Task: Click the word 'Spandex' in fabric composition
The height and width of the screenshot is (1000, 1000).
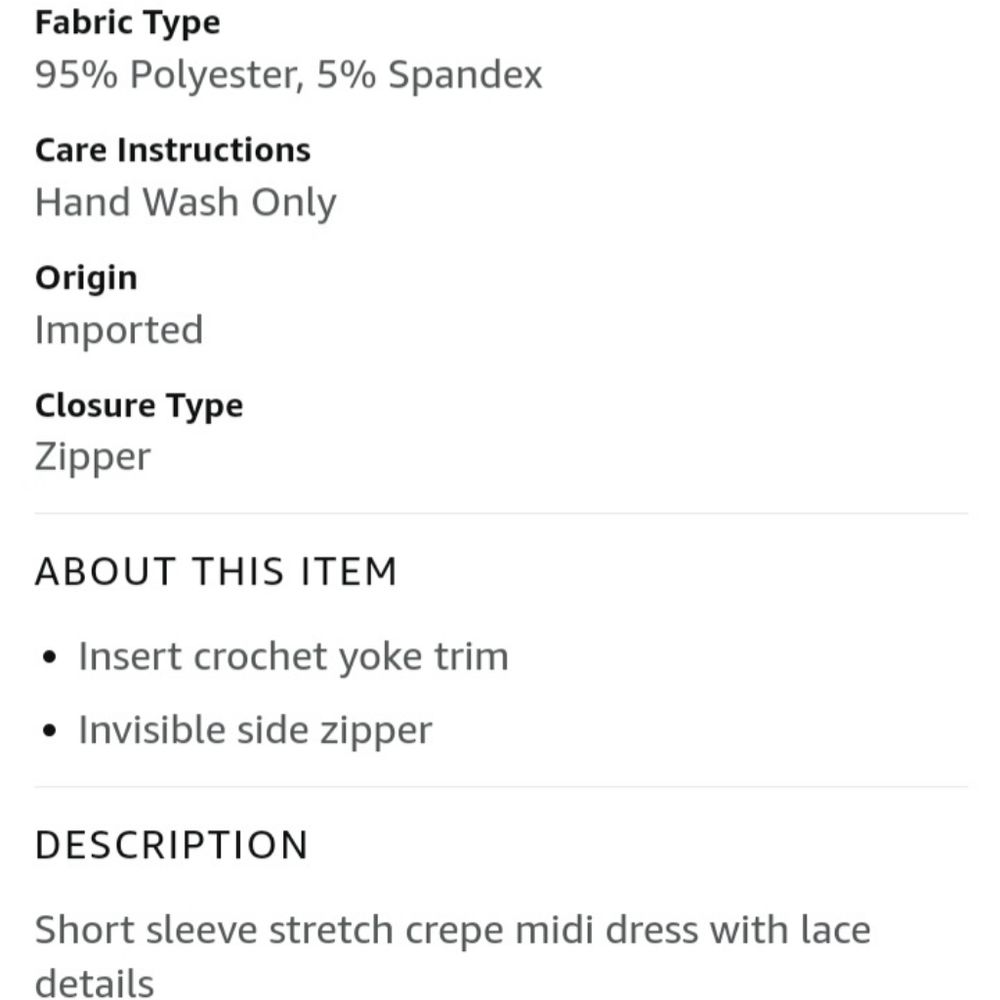Action: point(466,75)
